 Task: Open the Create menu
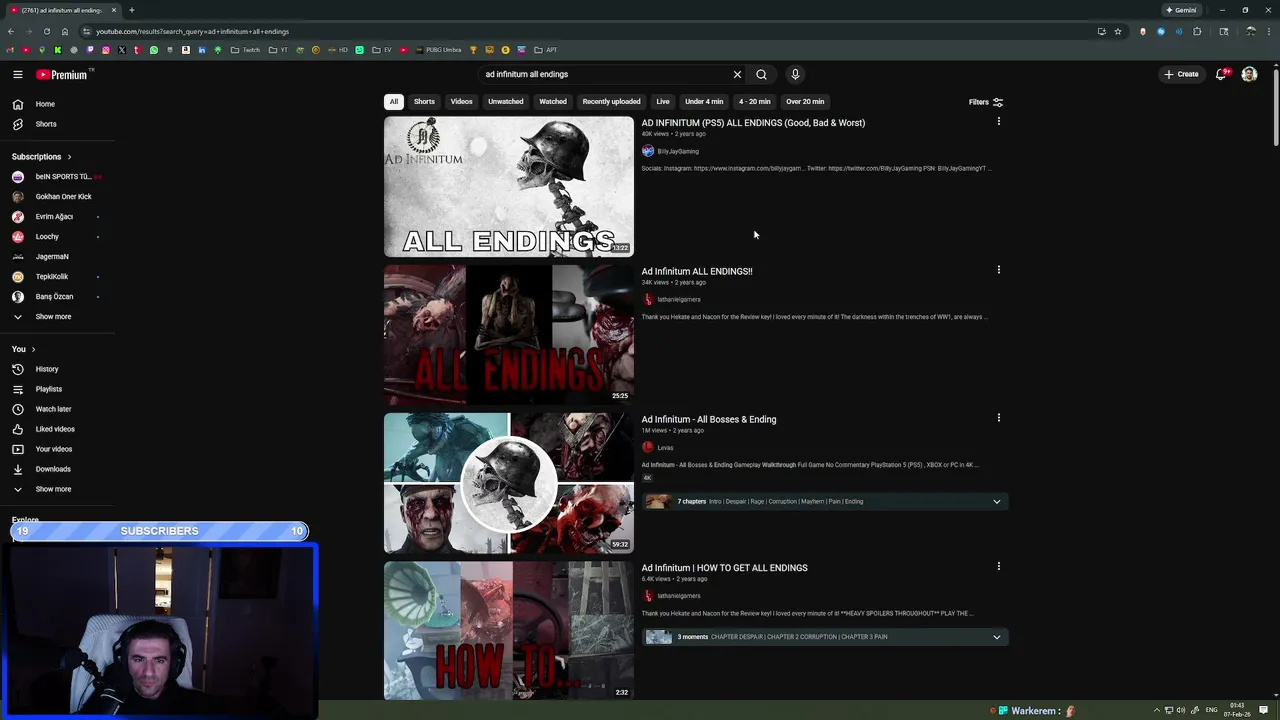(x=1181, y=74)
